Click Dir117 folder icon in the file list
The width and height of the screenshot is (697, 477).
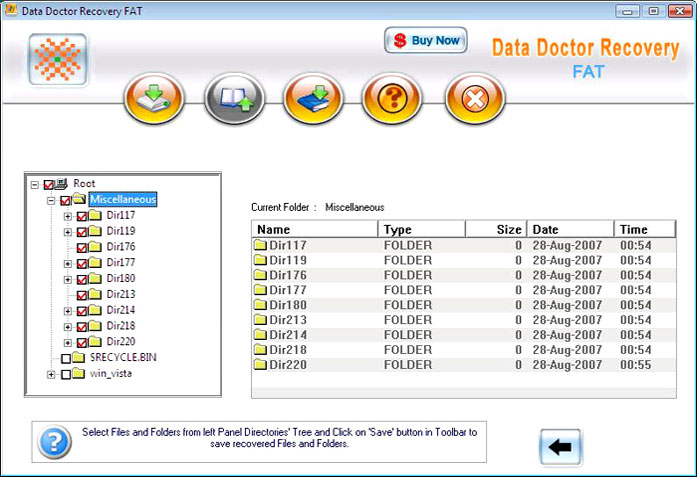coord(260,245)
